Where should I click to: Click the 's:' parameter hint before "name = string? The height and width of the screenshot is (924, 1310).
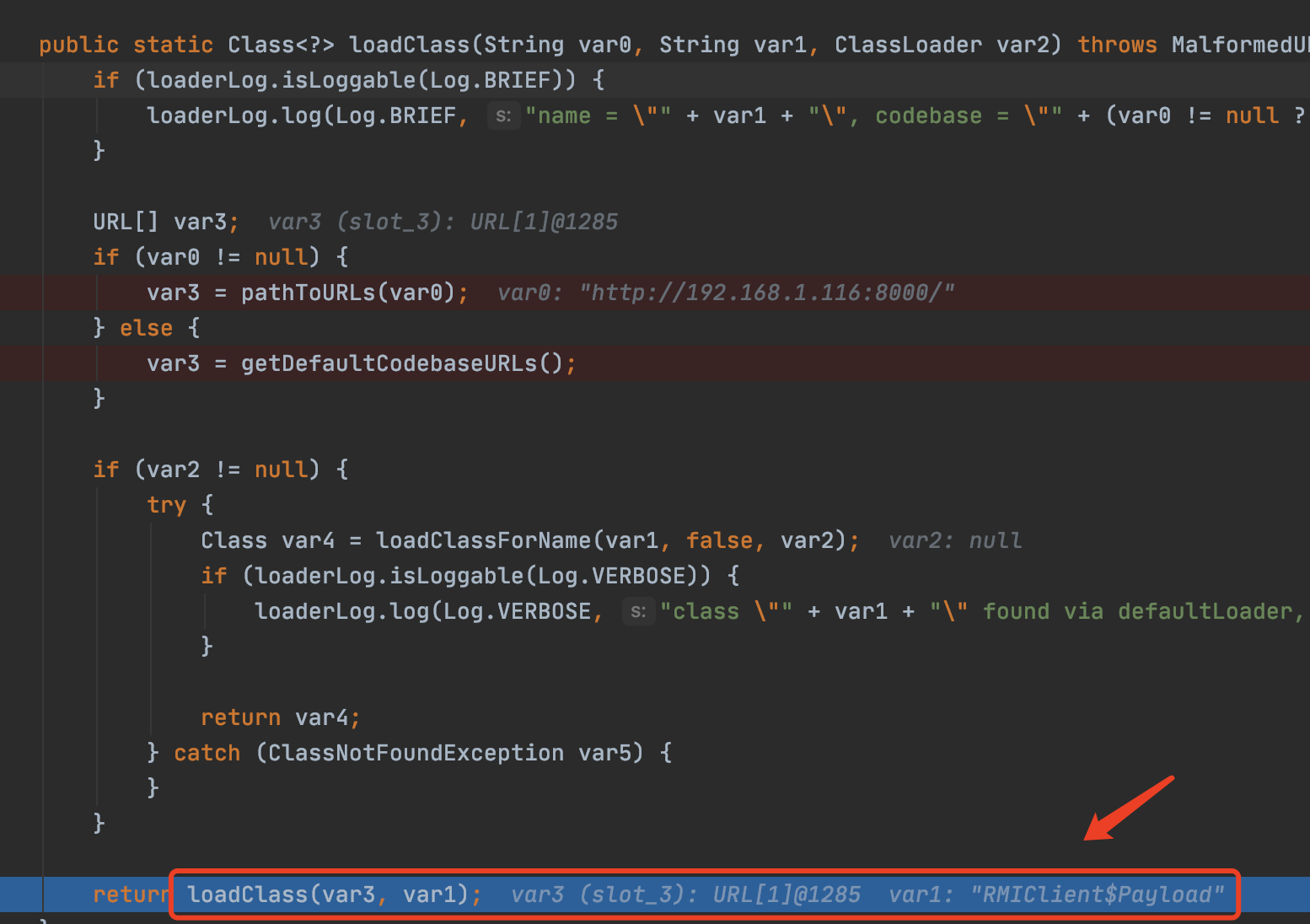[x=503, y=115]
